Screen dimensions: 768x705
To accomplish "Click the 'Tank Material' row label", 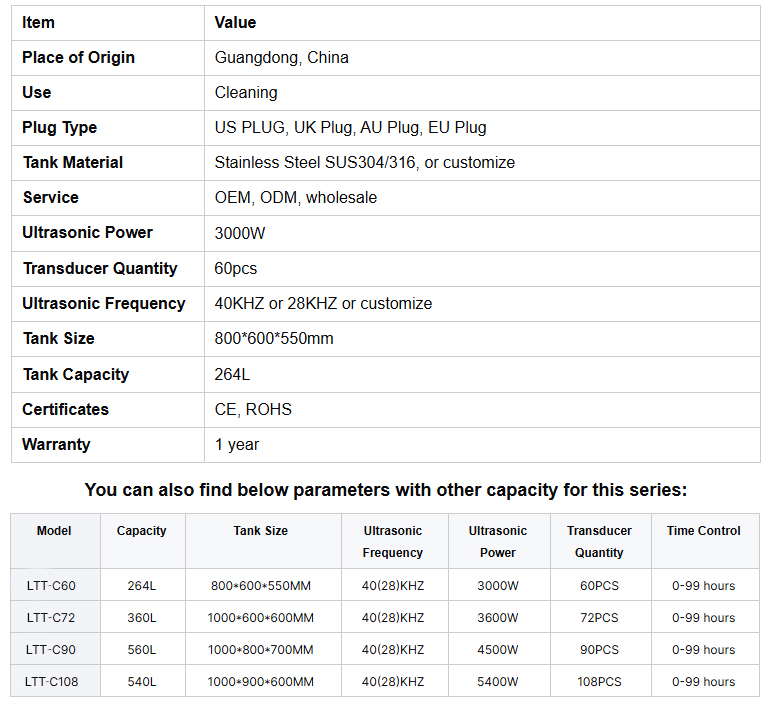I will tap(73, 162).
